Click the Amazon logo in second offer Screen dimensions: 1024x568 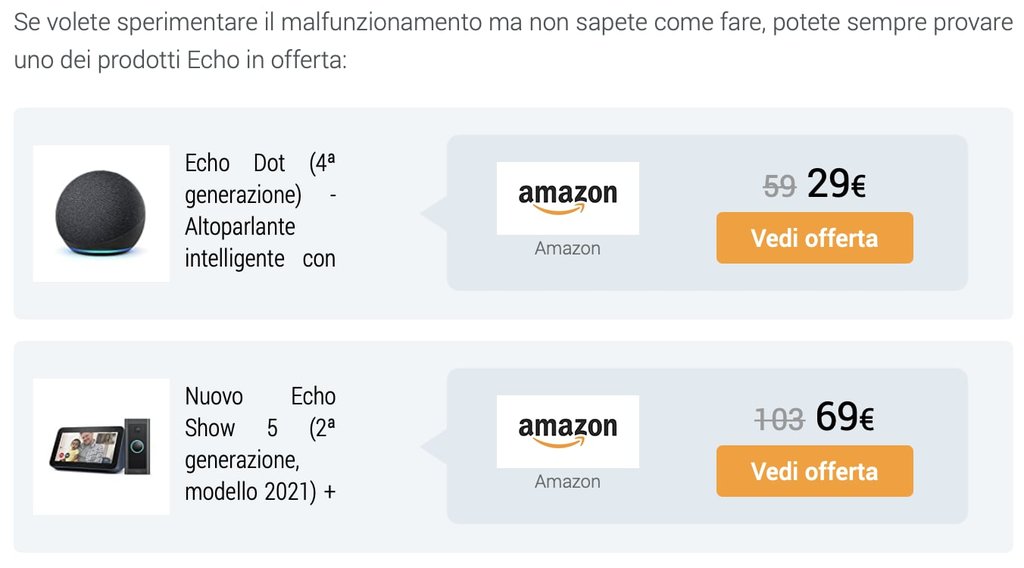568,432
